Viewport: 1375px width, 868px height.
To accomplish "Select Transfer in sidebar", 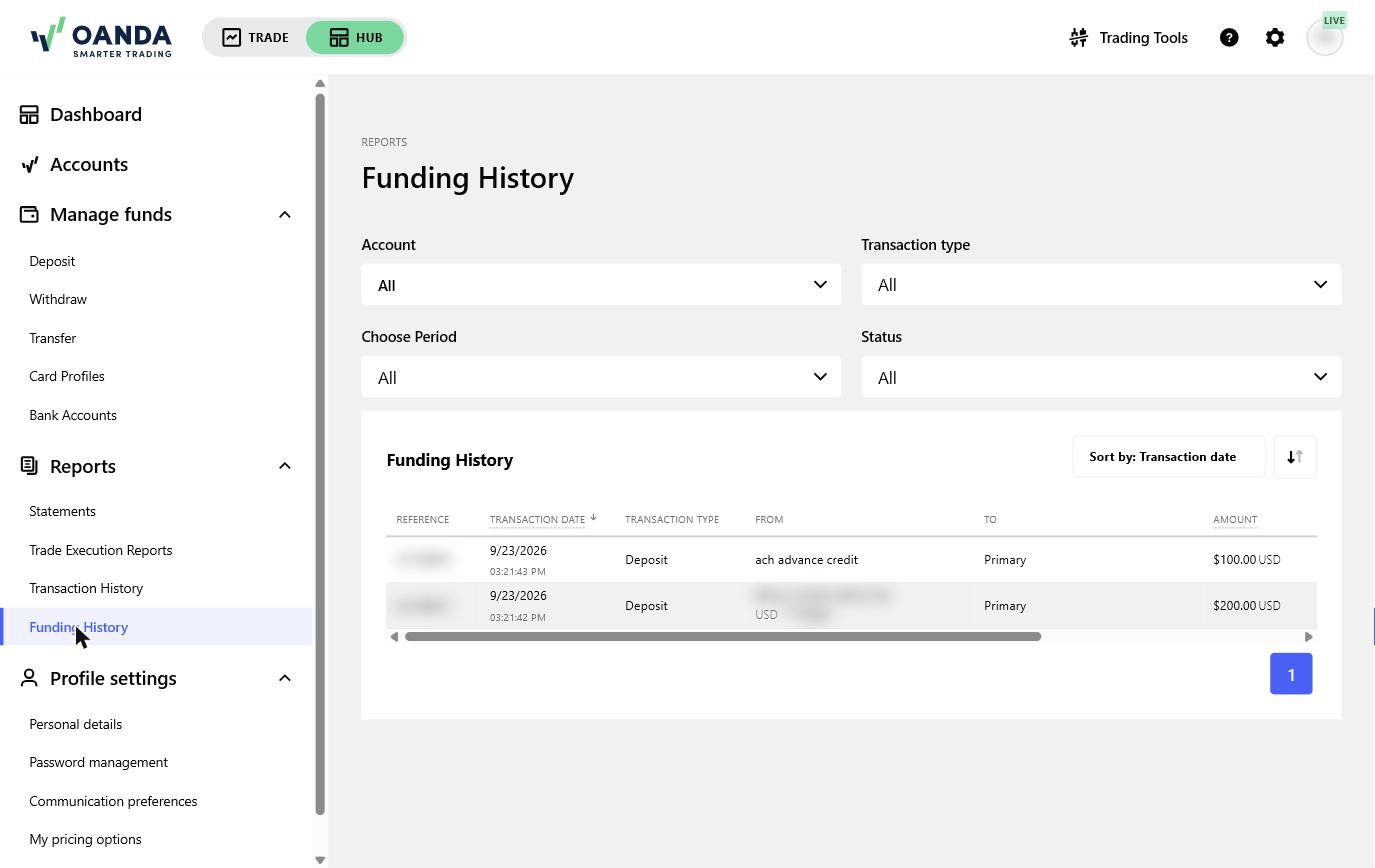I will pos(53,338).
